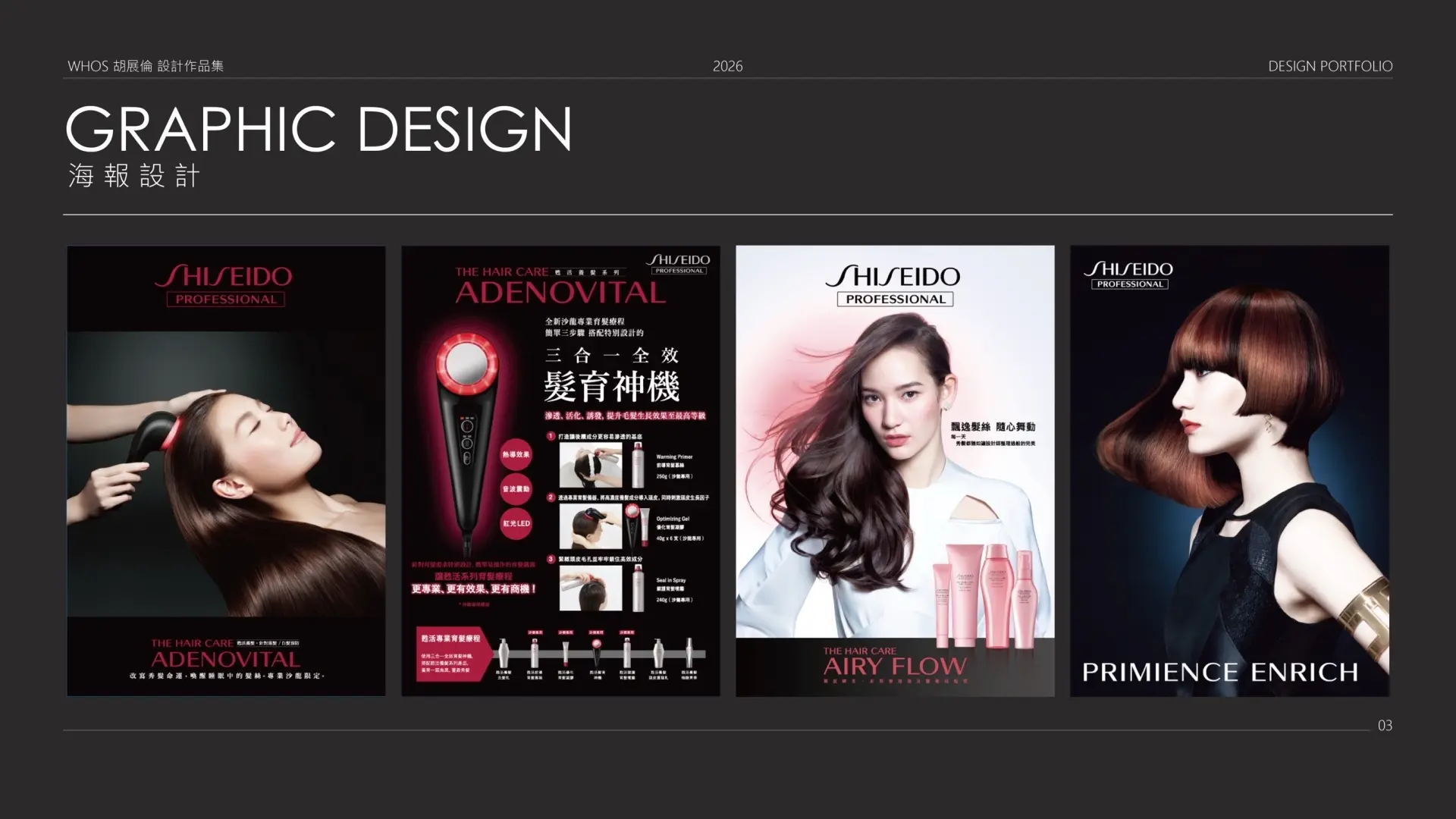
Task: Click the "Seal in Spray" product label
Action: tap(671, 580)
